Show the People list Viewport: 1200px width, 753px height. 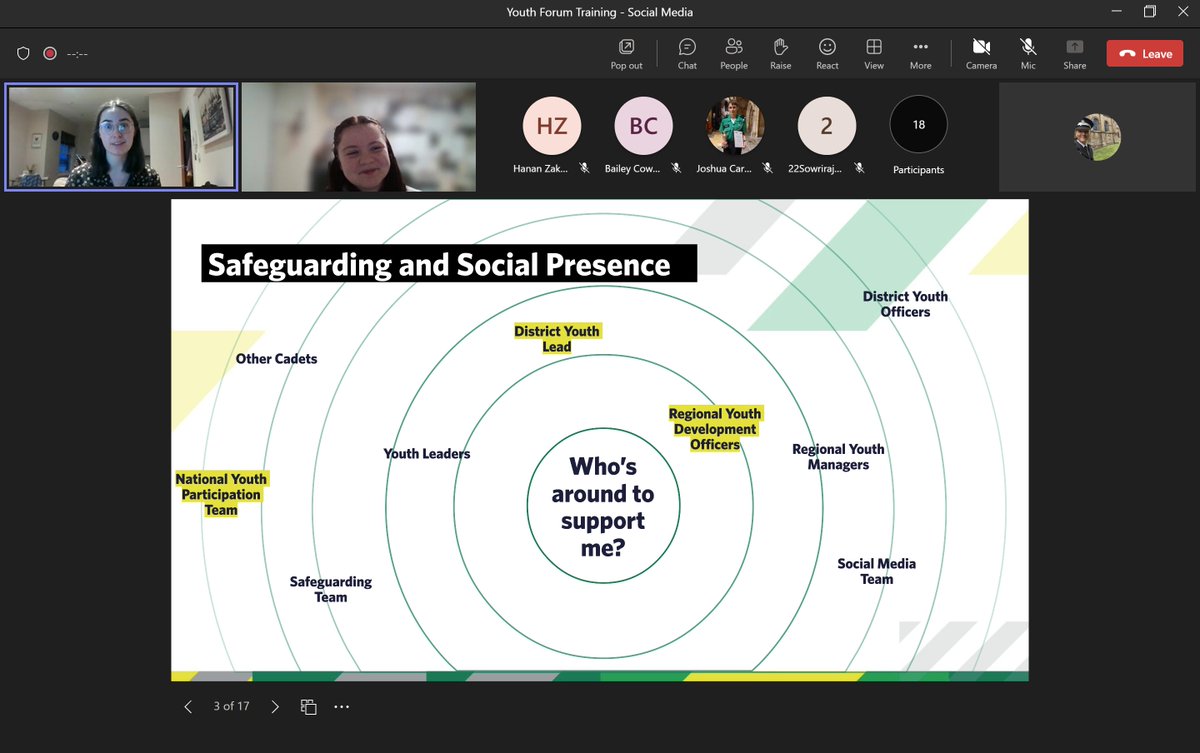pos(734,54)
